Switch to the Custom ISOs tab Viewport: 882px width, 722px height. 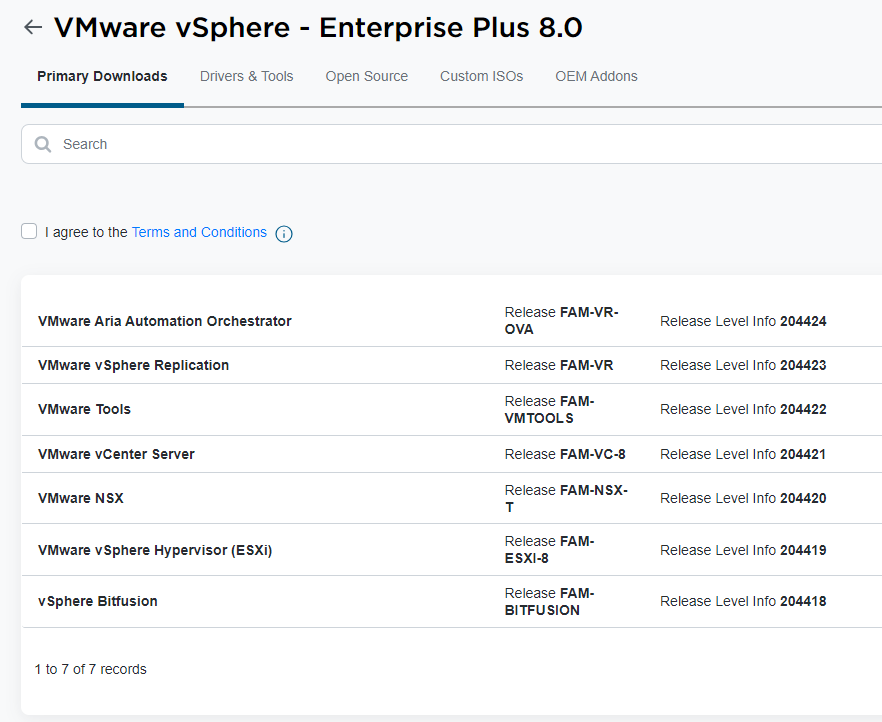tap(481, 76)
